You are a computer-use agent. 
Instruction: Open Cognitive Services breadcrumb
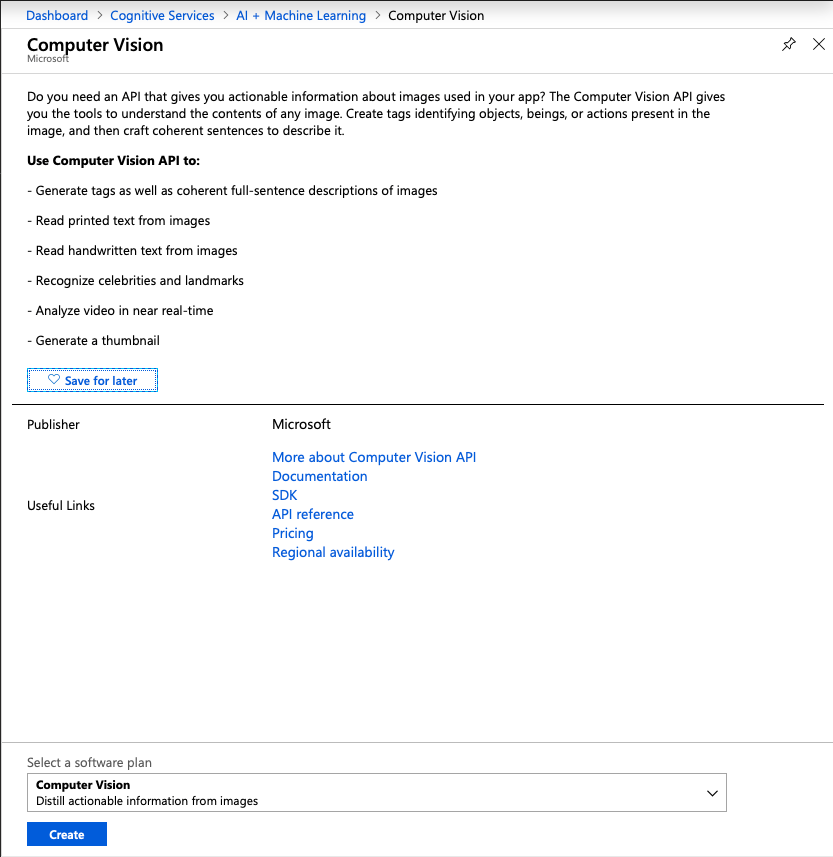(162, 15)
